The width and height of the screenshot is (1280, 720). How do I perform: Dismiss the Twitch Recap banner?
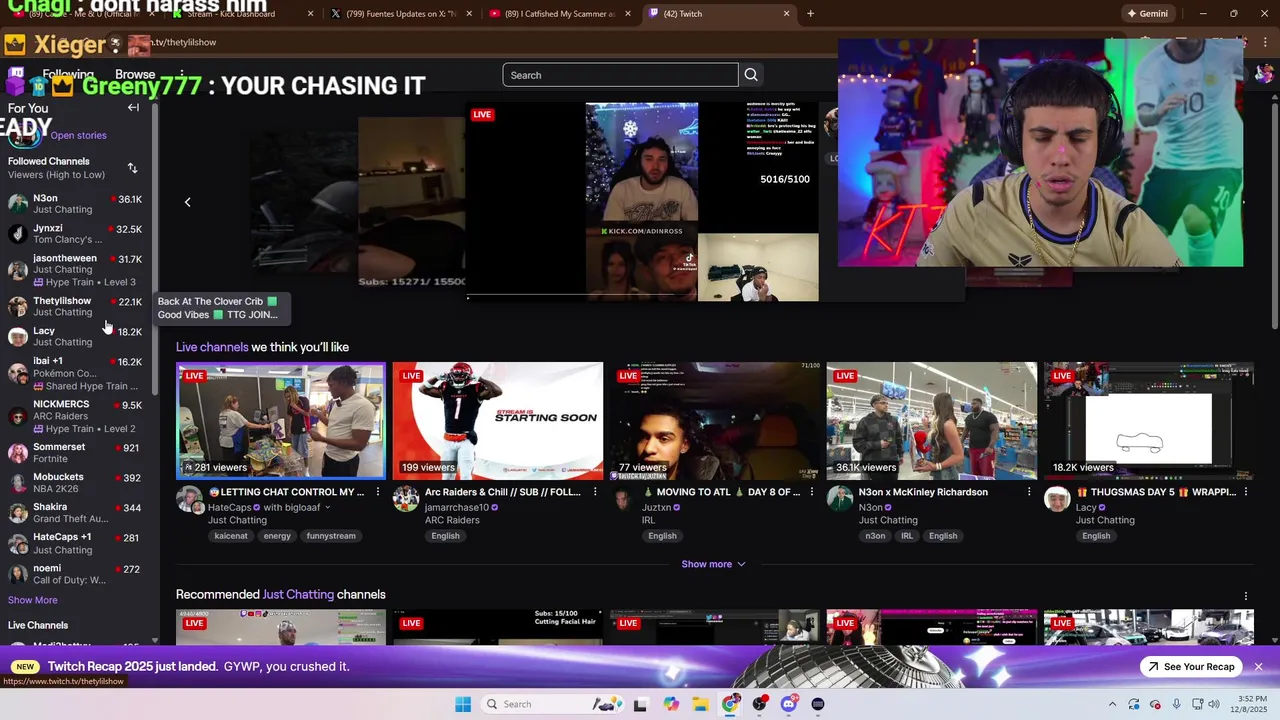1259,667
